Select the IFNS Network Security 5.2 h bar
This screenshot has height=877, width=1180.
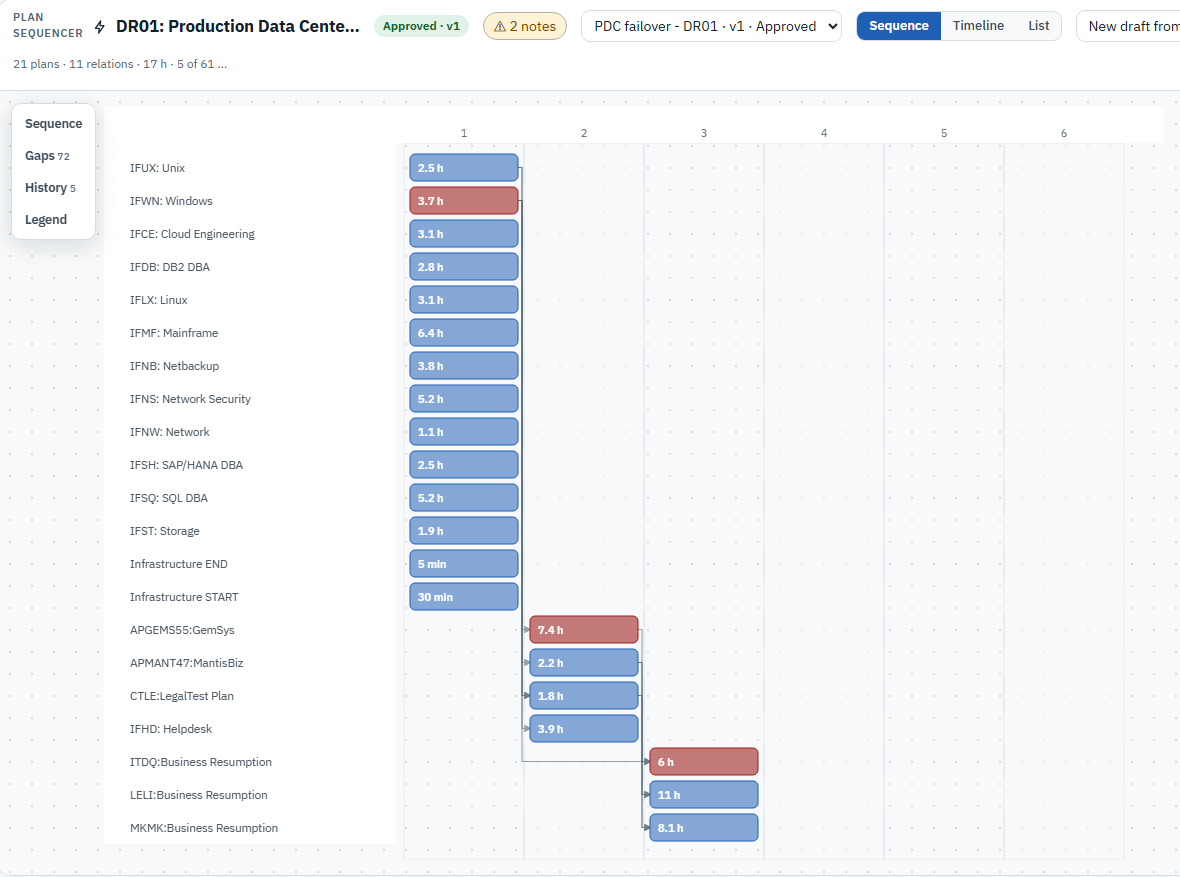[464, 399]
